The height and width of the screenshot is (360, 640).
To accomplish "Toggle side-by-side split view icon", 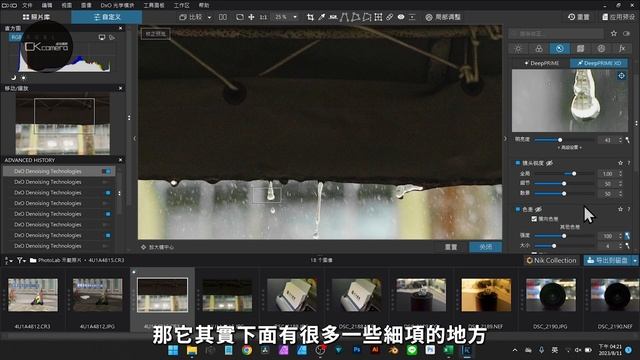I will [223, 17].
